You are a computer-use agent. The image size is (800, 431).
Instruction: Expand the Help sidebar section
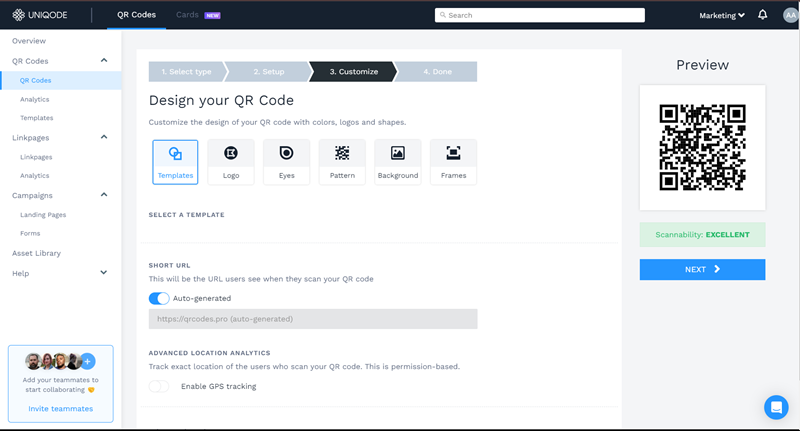click(104, 273)
